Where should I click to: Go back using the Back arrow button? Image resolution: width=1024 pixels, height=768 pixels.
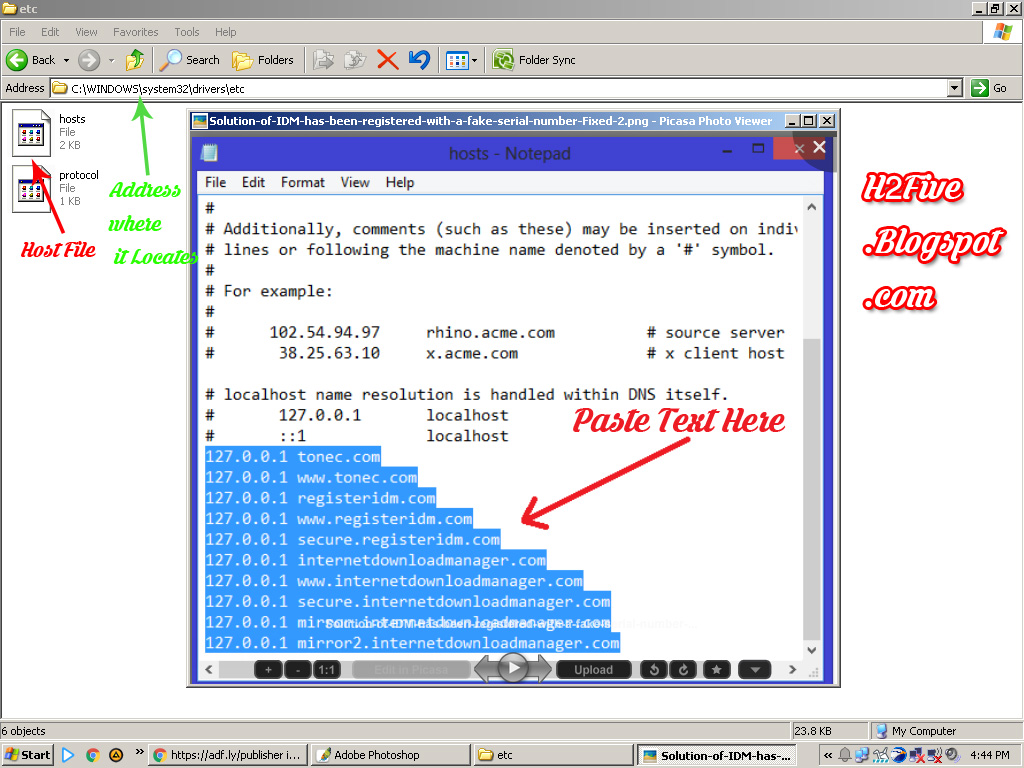(31, 60)
